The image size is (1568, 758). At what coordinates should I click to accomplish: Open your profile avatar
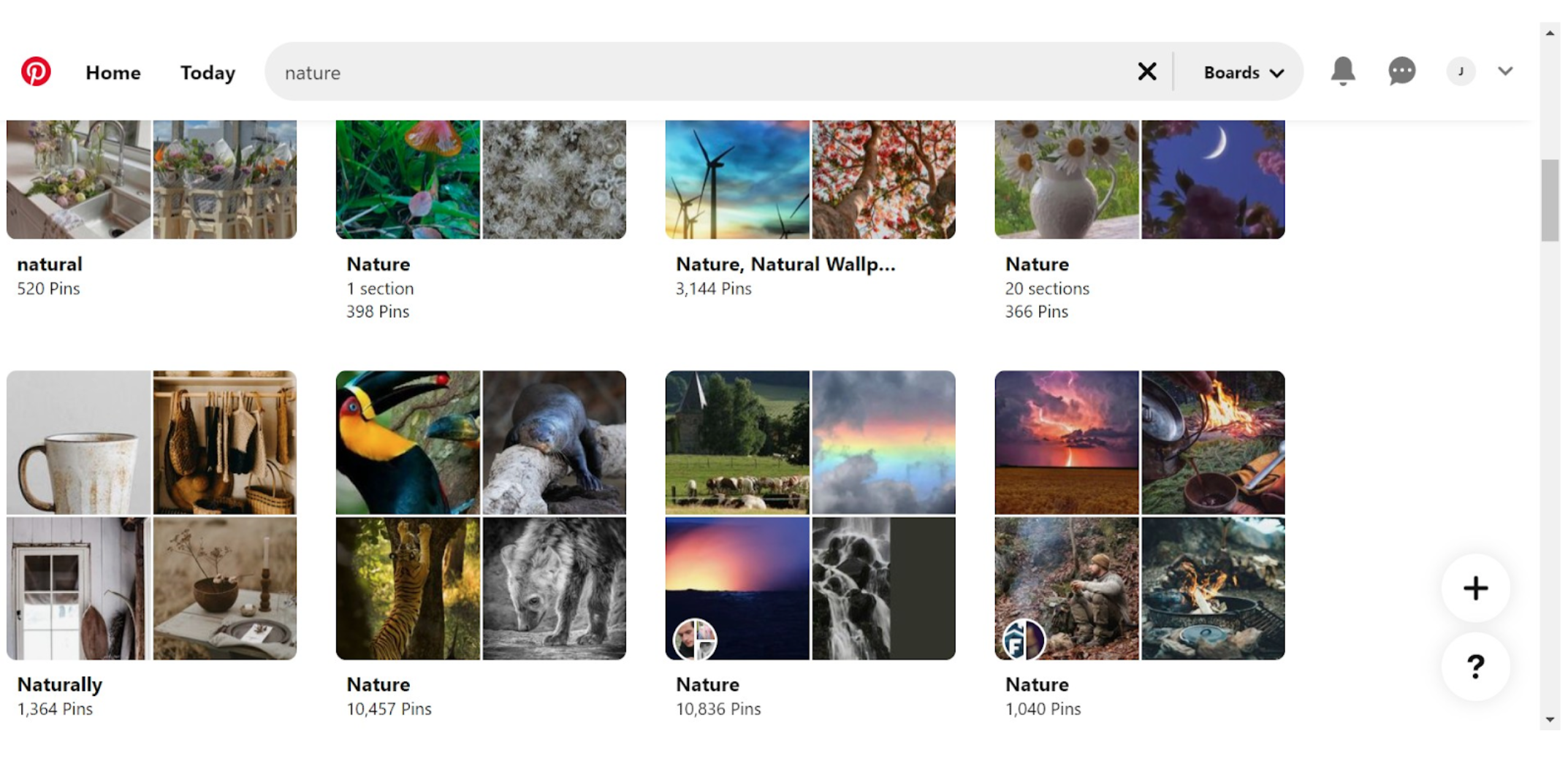pyautogui.click(x=1460, y=70)
